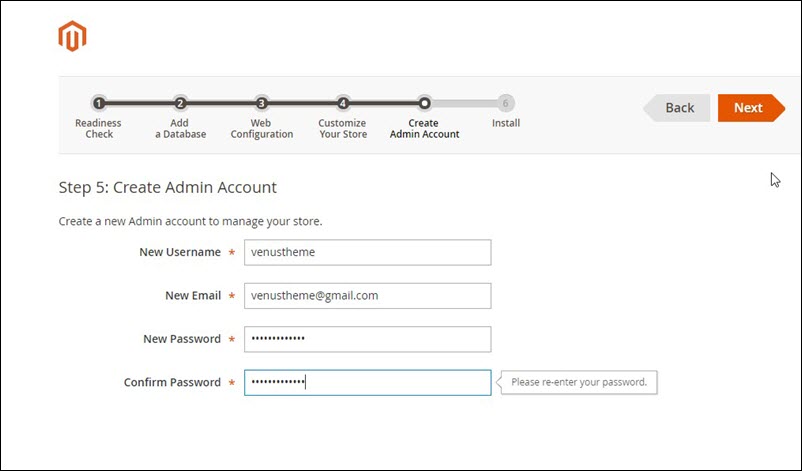Open step 4 Customize Your Store circle

tap(343, 102)
